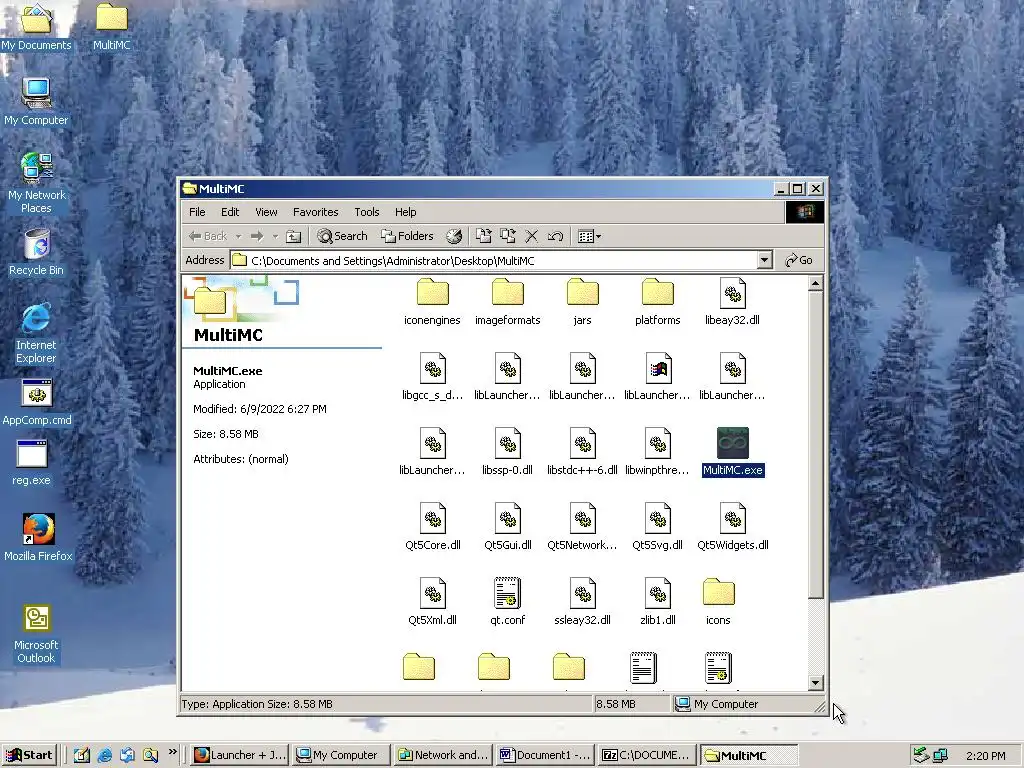Select the Qt5Core.dll file

pos(432,528)
